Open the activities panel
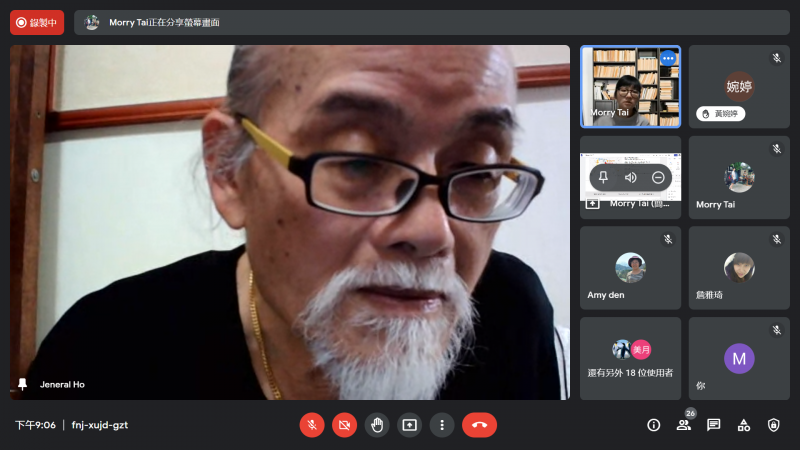Viewport: 800px width, 450px height. (744, 425)
